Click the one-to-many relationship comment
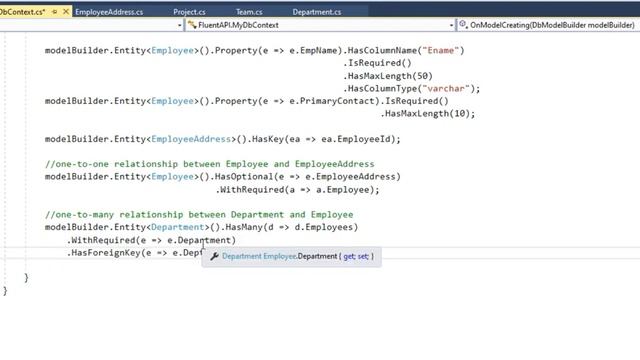 click(199, 215)
